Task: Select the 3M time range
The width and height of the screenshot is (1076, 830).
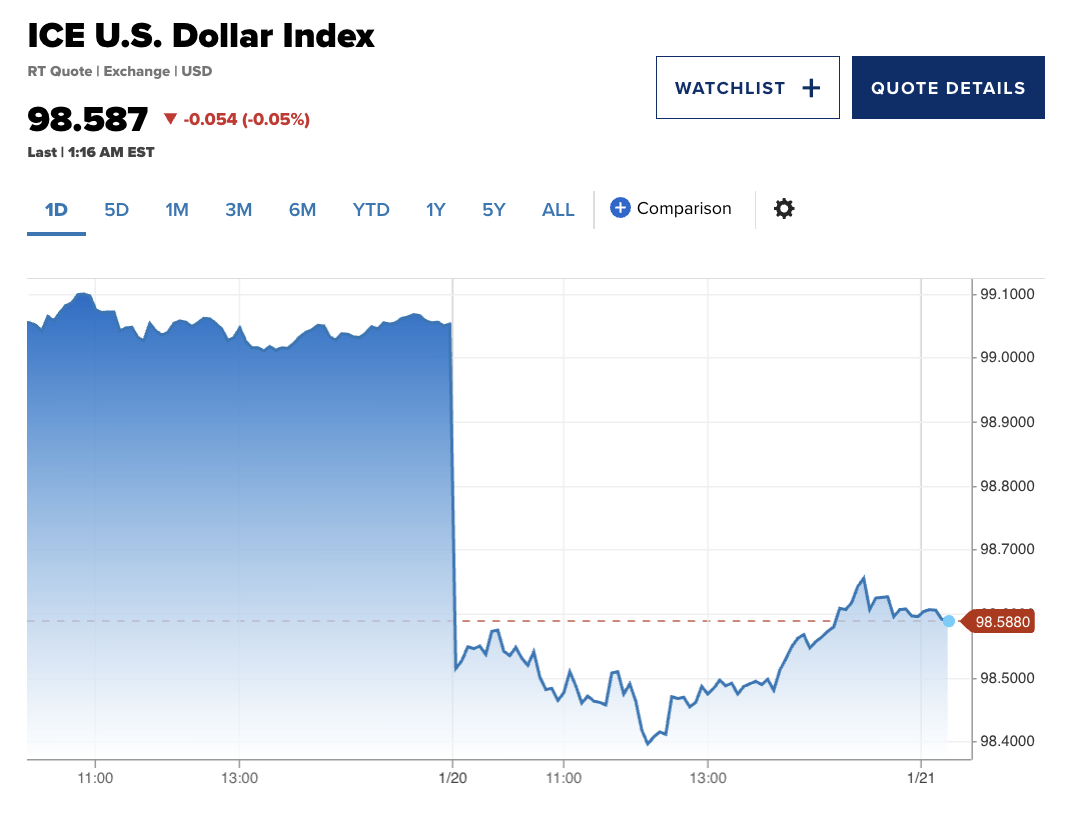Action: pyautogui.click(x=238, y=210)
